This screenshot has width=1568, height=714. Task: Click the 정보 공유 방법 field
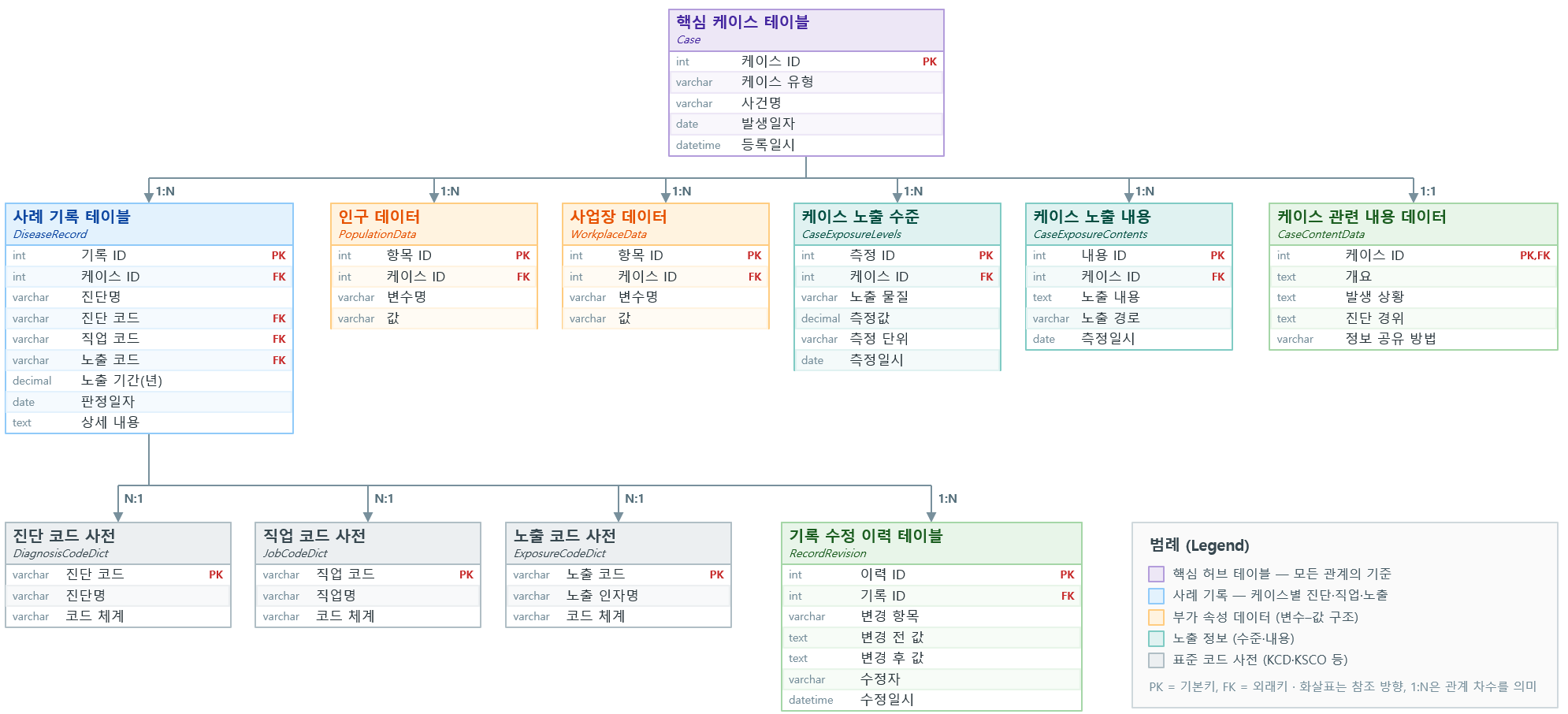click(x=1414, y=339)
